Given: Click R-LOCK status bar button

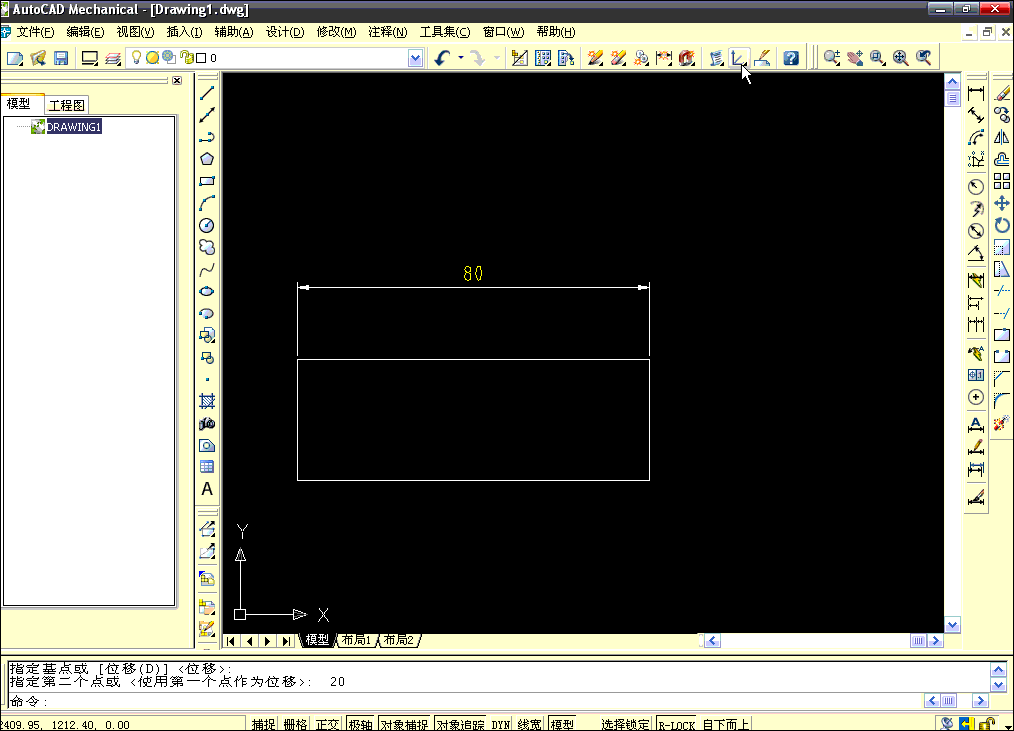Looking at the screenshot, I should [x=676, y=725].
